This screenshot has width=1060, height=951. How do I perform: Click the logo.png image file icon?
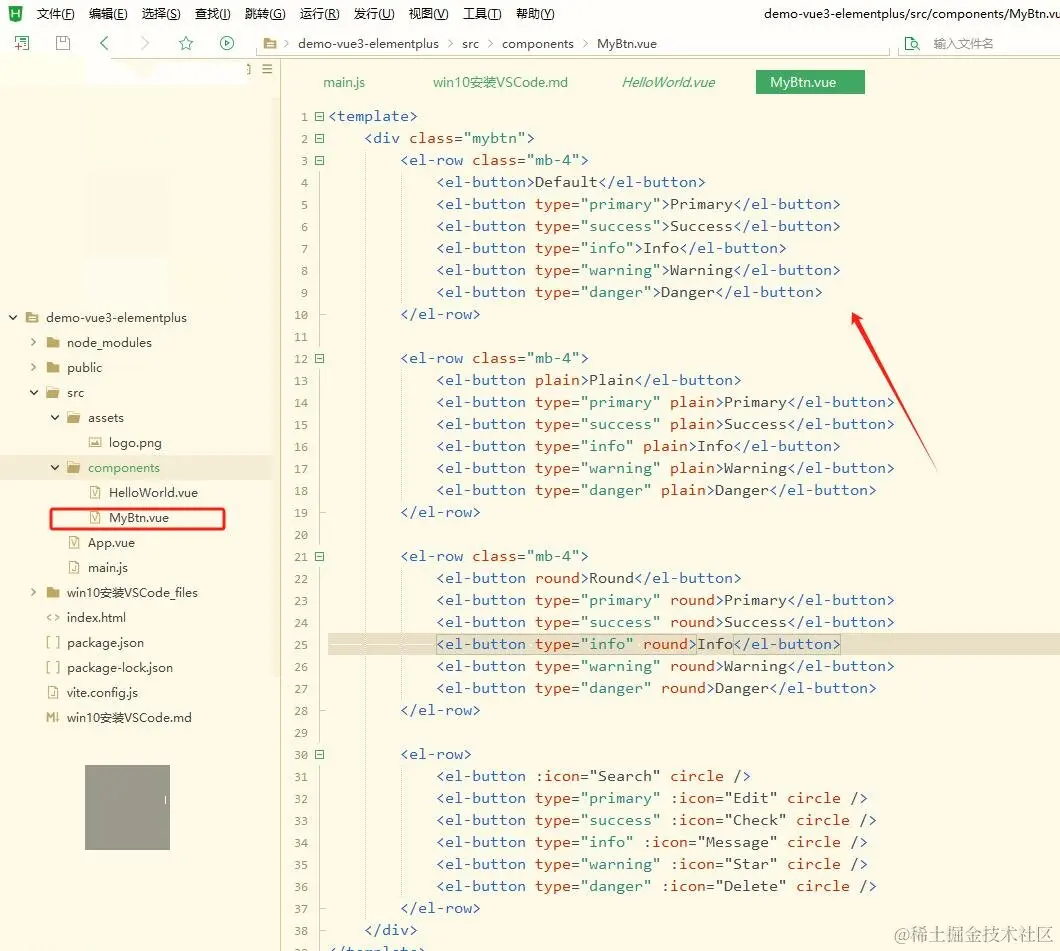[95, 443]
